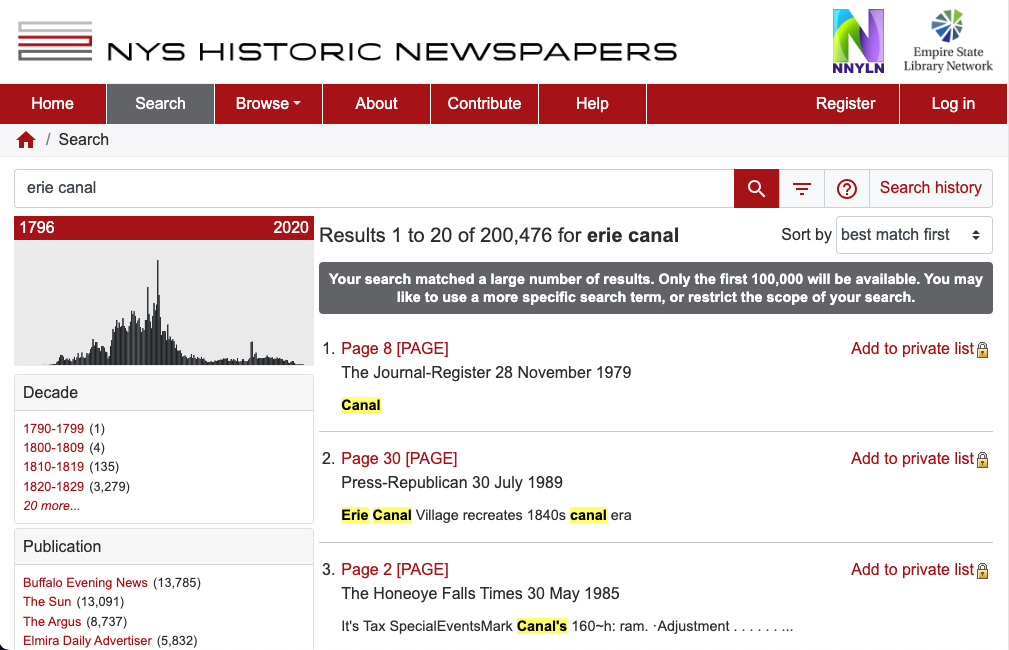This screenshot has height=650, width=1009.
Task: Click the '2020' end year label
Action: (x=291, y=228)
